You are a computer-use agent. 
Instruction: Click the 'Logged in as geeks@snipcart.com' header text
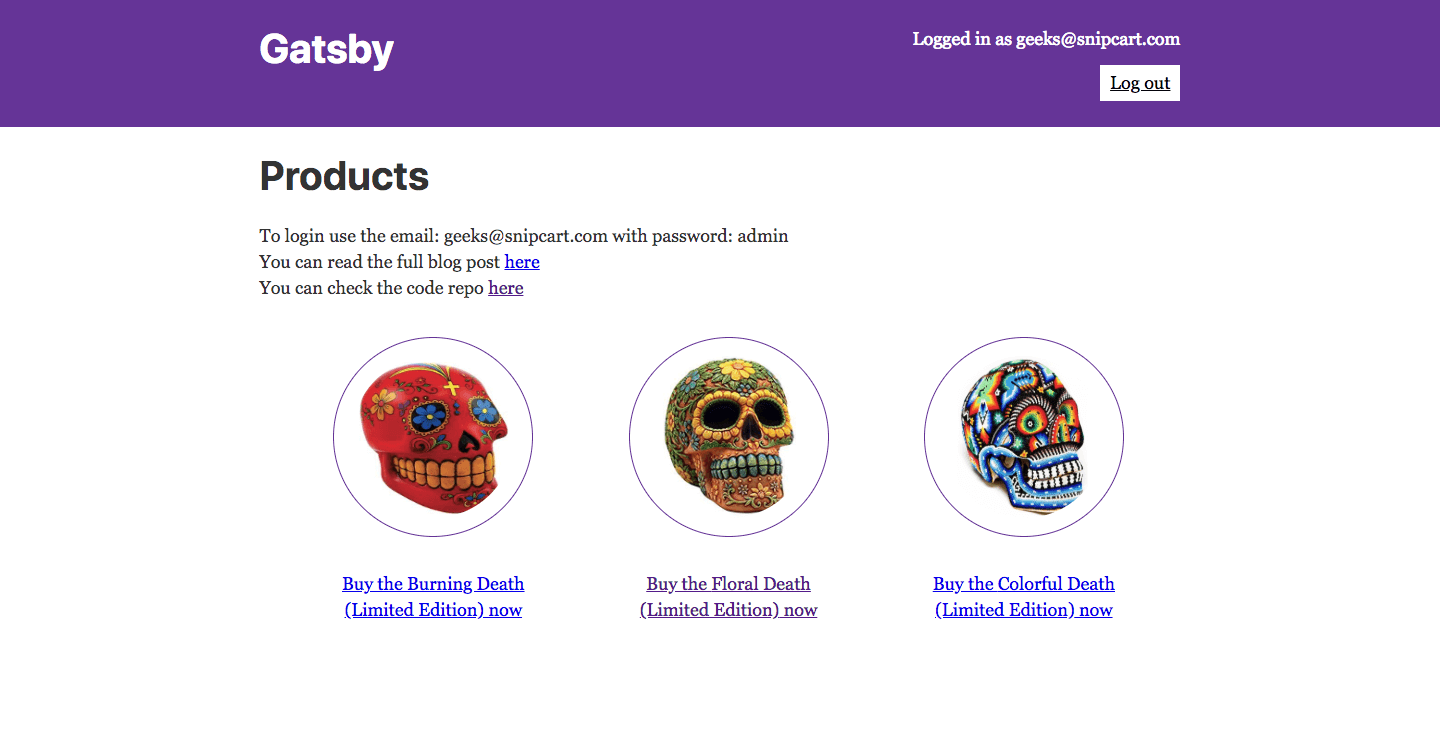pos(1046,39)
